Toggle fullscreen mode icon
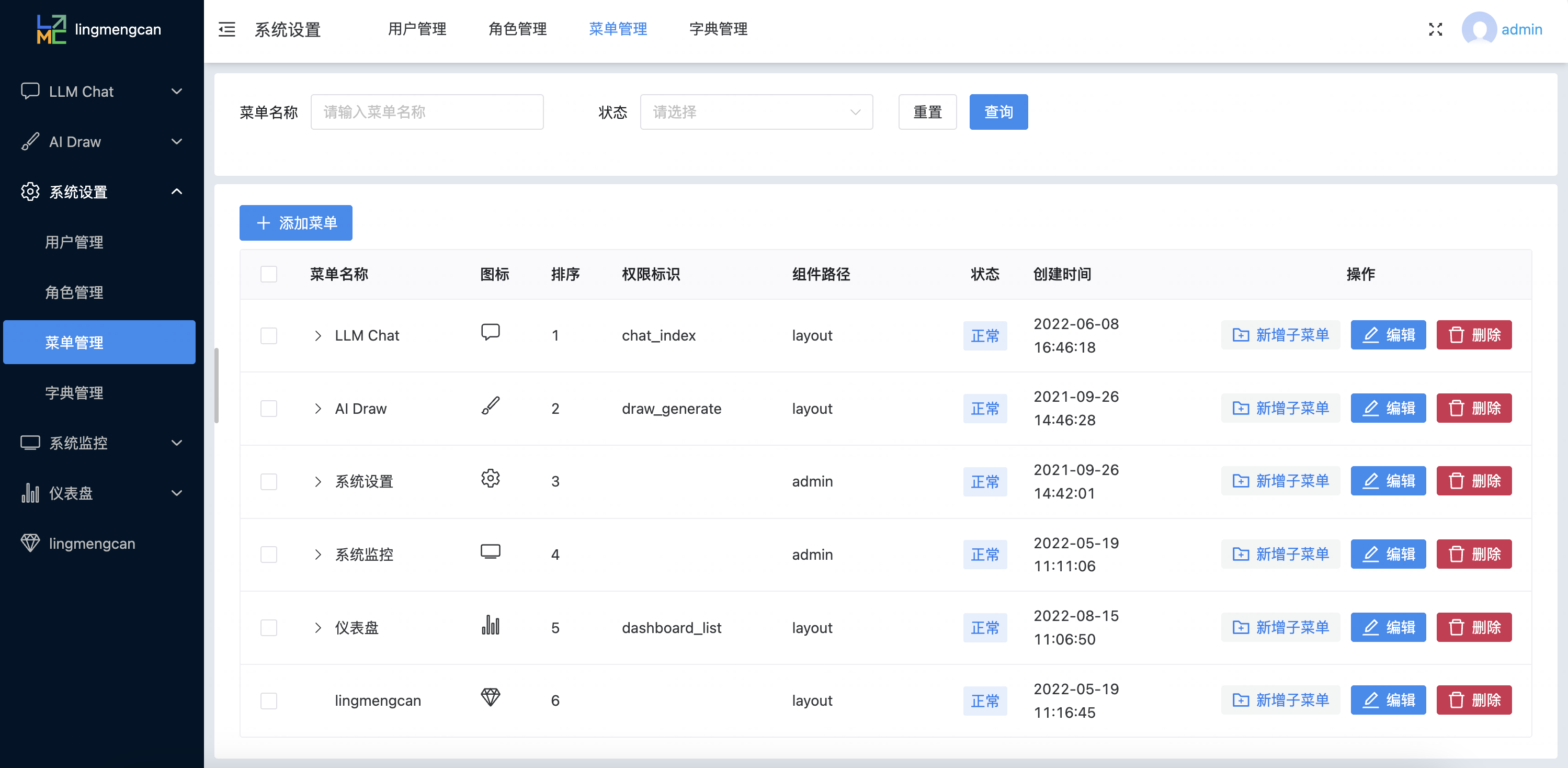The image size is (1568, 768). [1435, 29]
